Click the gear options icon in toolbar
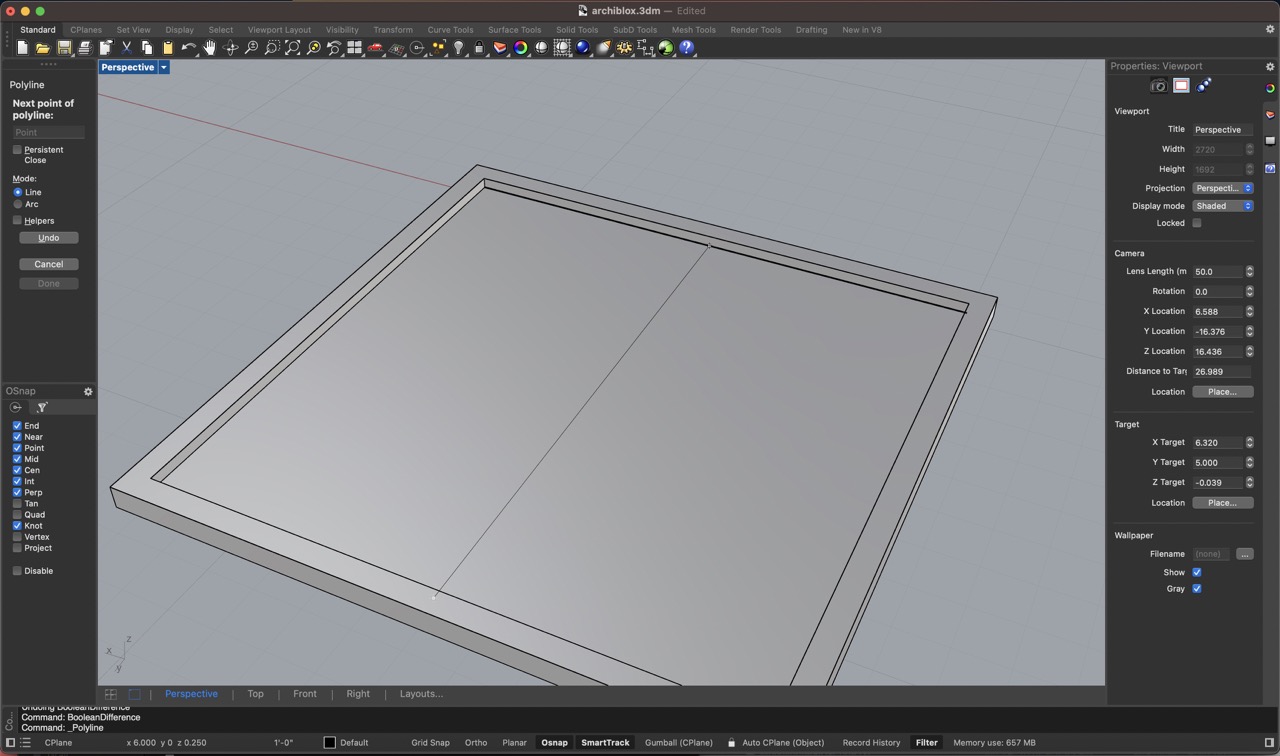This screenshot has width=1280, height=756. (625, 48)
